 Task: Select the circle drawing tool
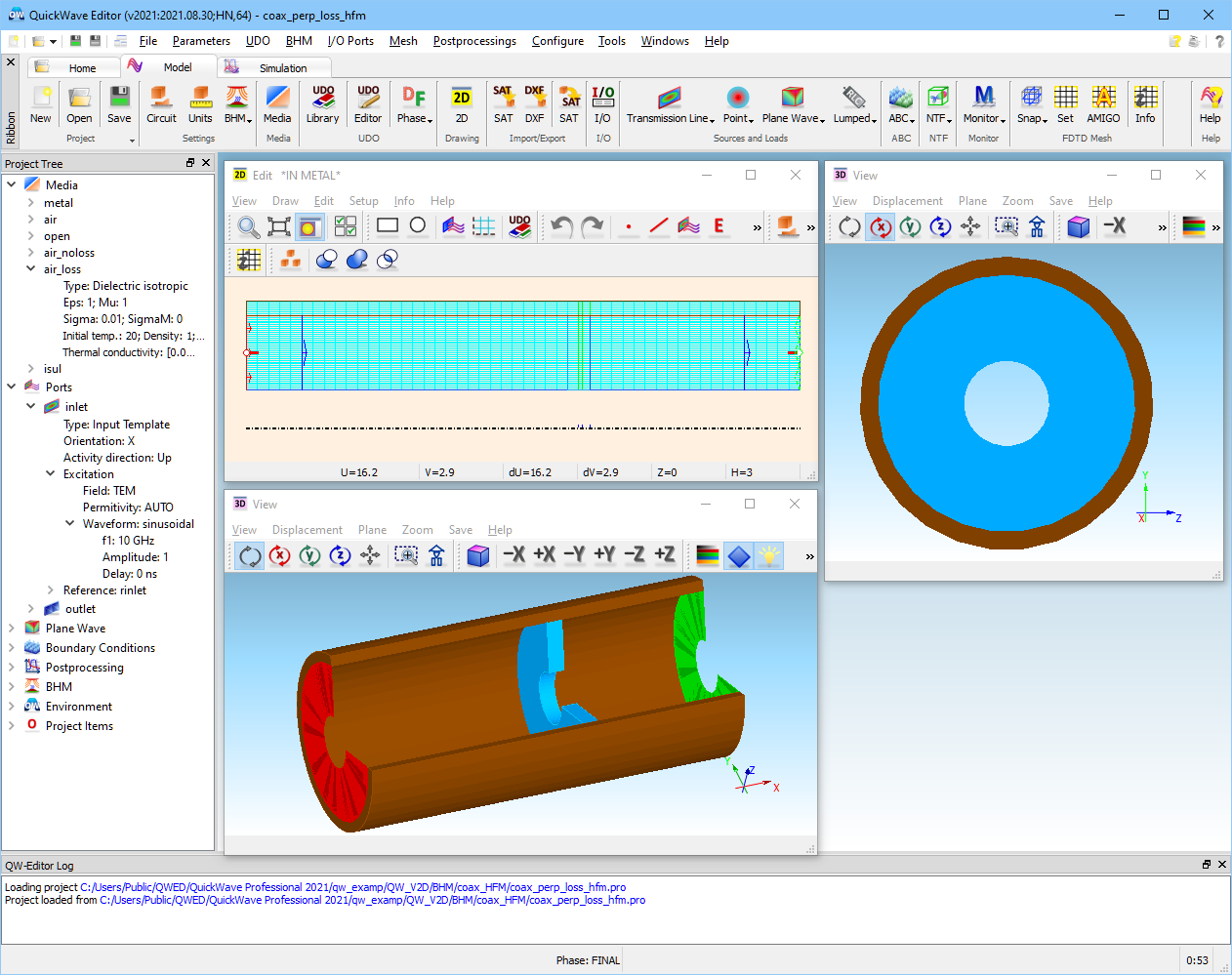point(418,226)
